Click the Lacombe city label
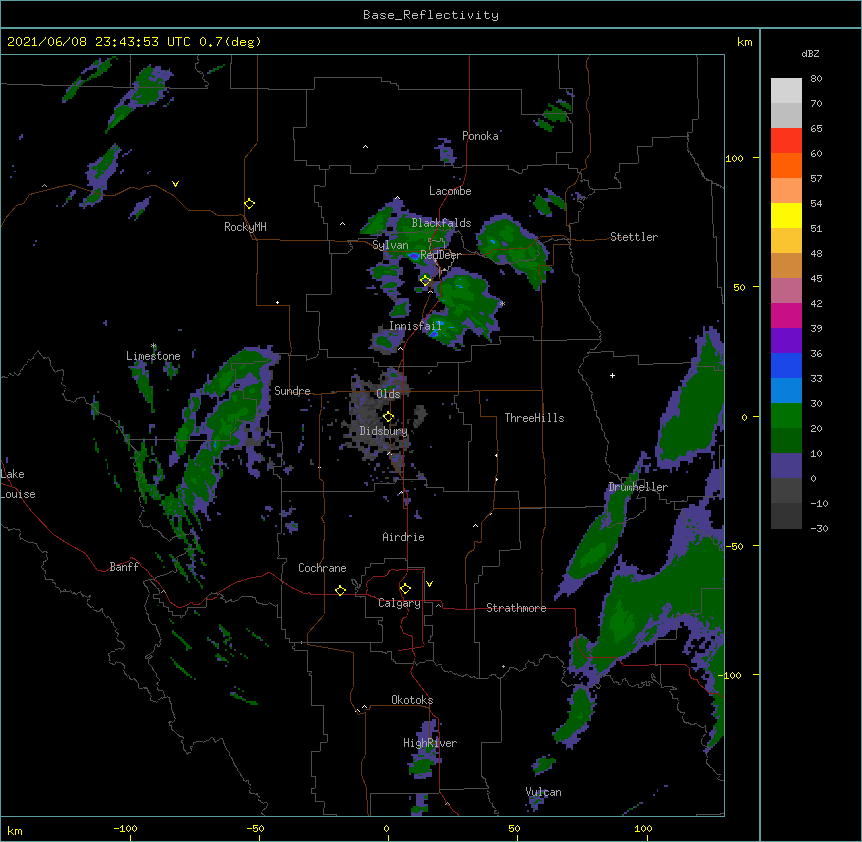Viewport: 862px width, 842px height. [450, 191]
